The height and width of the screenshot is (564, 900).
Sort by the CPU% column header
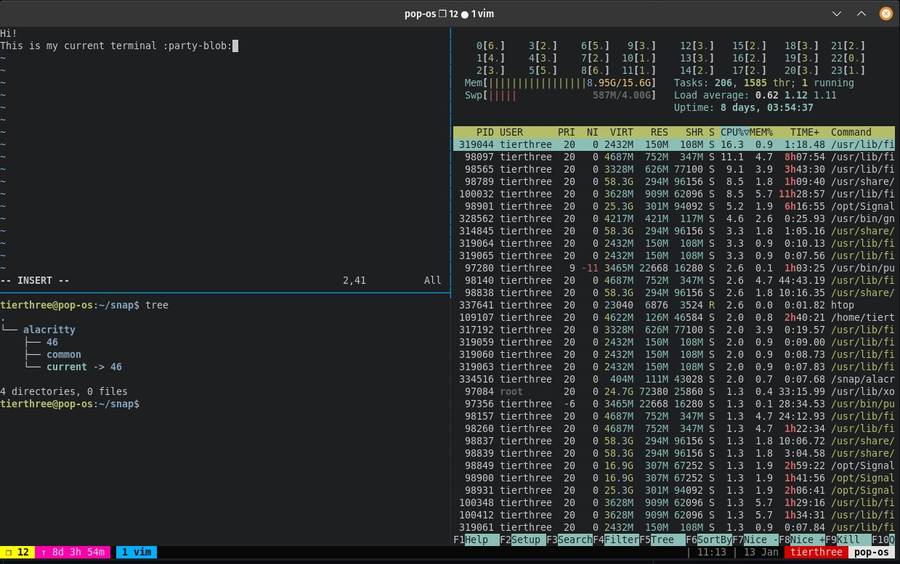point(733,132)
